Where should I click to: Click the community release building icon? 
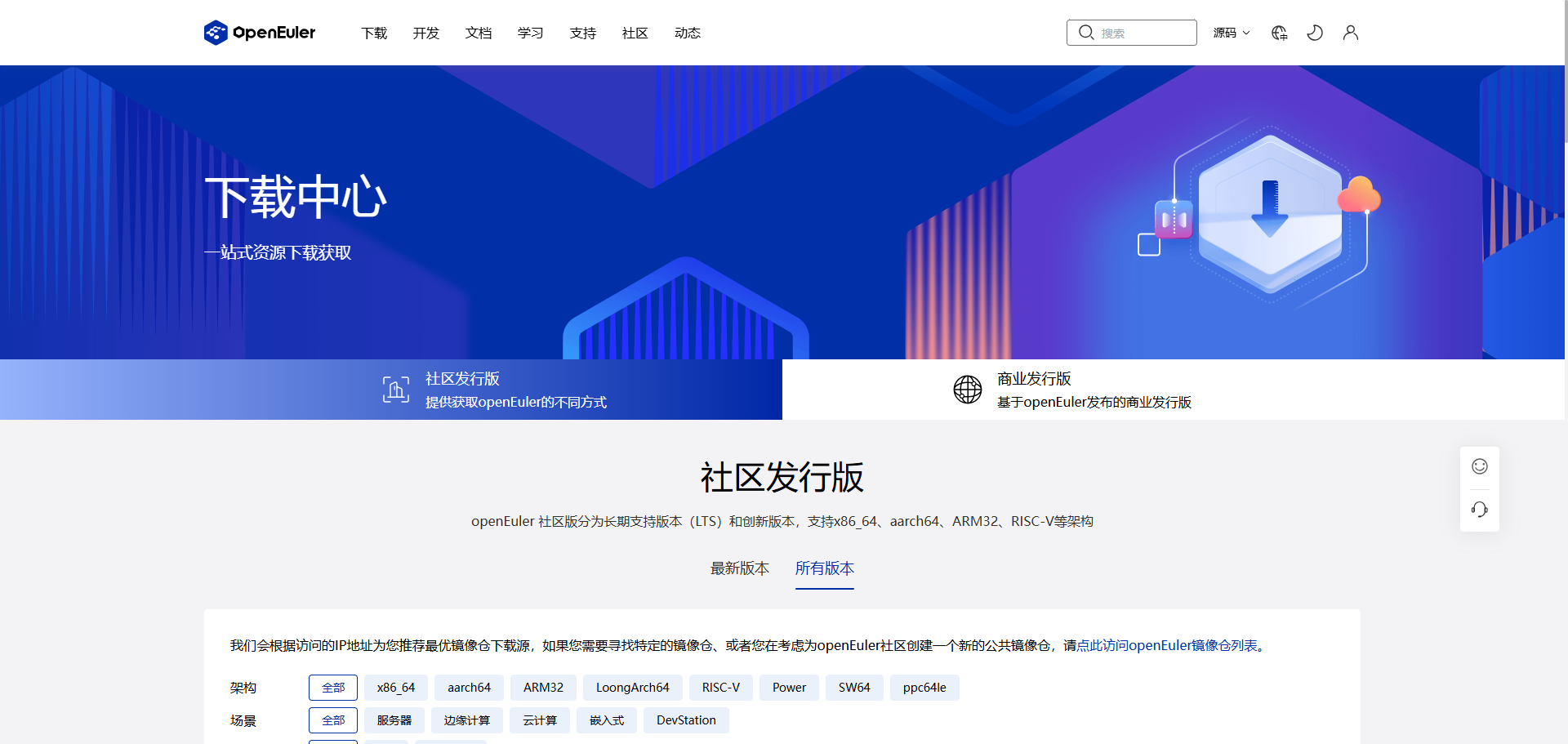(395, 390)
